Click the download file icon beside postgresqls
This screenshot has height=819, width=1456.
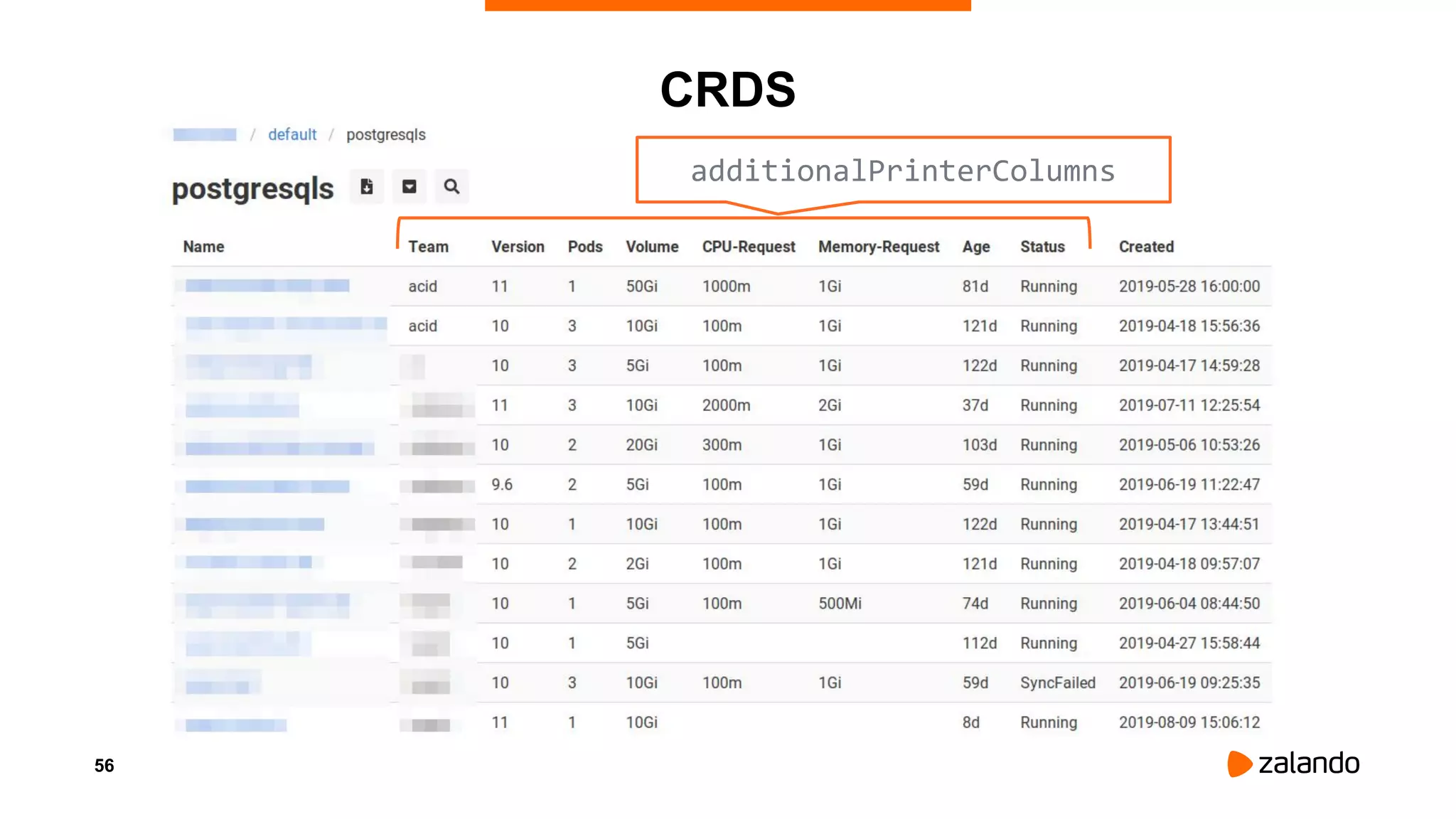coord(367,186)
